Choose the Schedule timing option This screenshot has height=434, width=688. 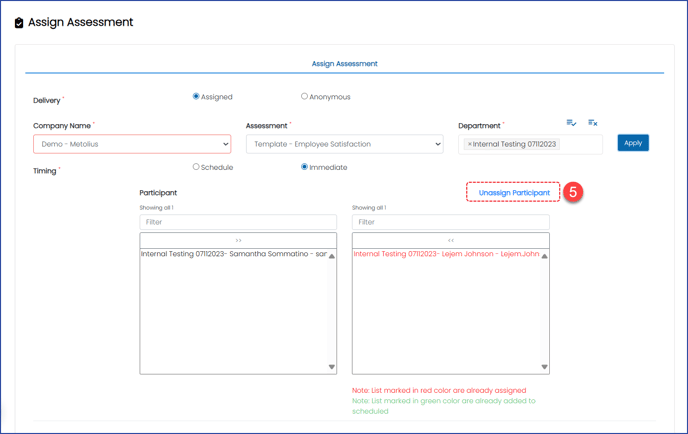[196, 167]
